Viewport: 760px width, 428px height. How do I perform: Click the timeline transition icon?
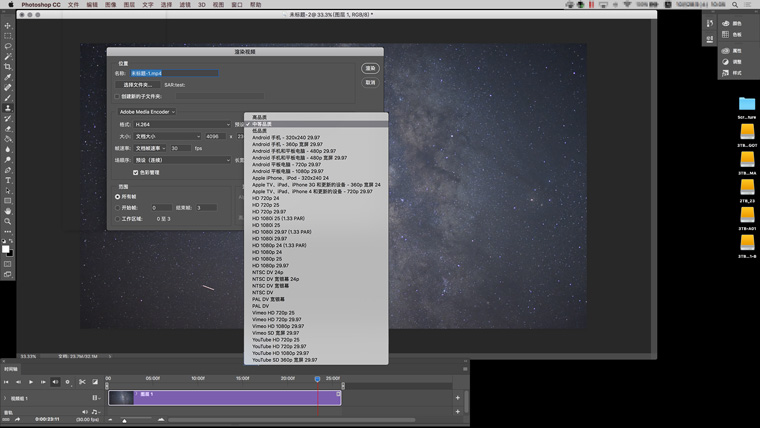pos(95,382)
